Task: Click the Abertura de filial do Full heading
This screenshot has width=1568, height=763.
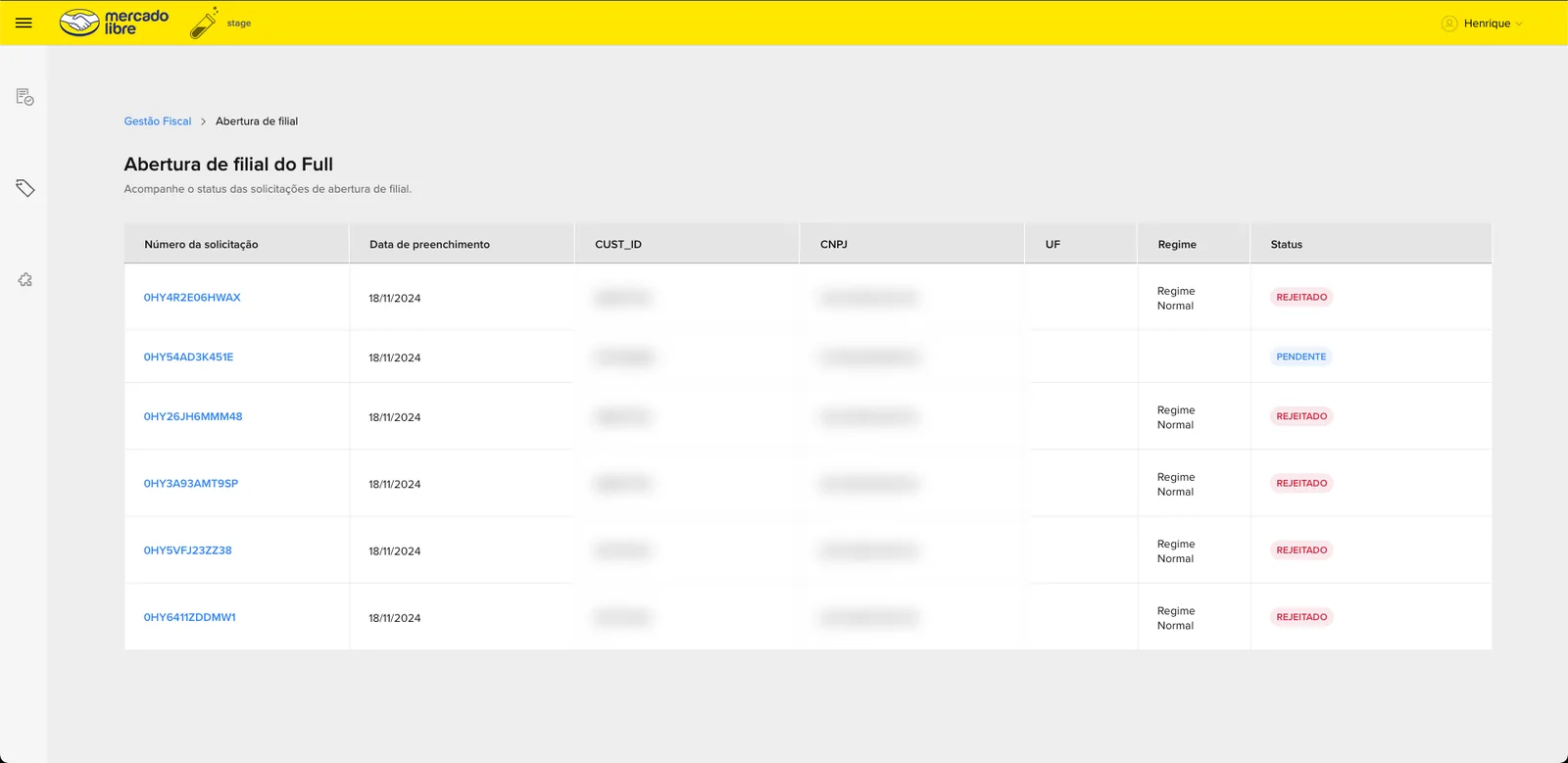Action: [228, 165]
